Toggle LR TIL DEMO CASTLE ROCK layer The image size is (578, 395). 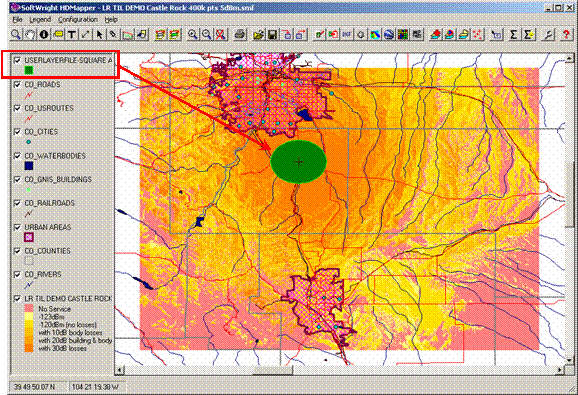coord(17,298)
